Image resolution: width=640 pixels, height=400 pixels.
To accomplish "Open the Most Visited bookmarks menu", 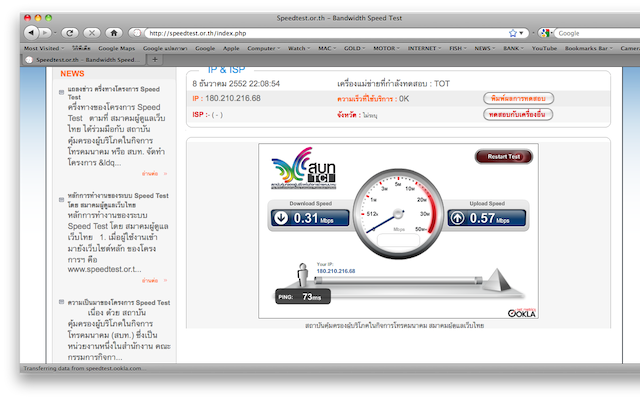I will point(44,48).
